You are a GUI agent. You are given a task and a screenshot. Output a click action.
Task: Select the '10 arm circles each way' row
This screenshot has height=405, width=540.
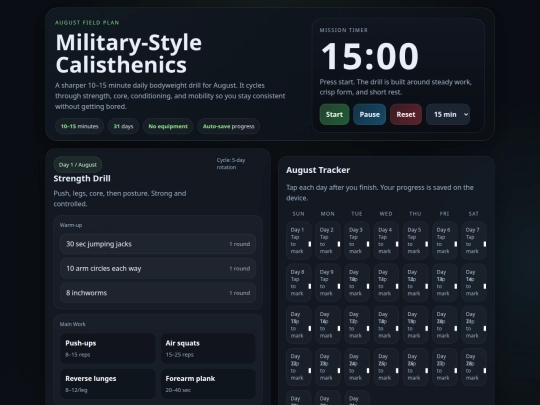158,268
